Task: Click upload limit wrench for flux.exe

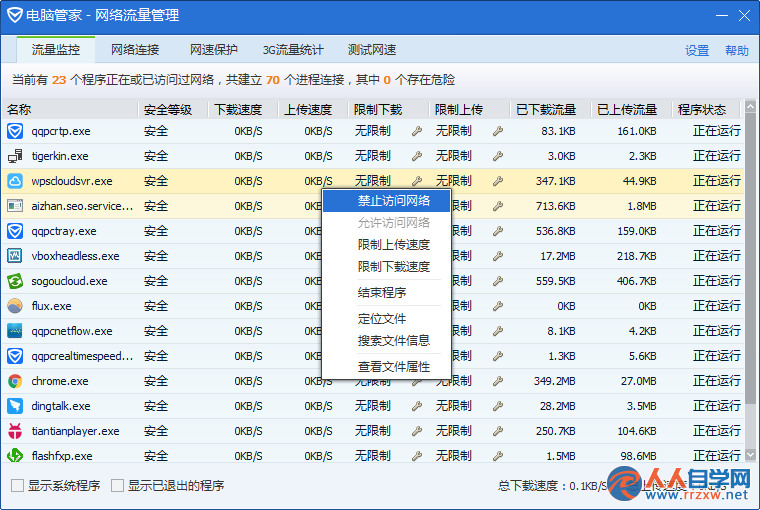Action: [498, 306]
